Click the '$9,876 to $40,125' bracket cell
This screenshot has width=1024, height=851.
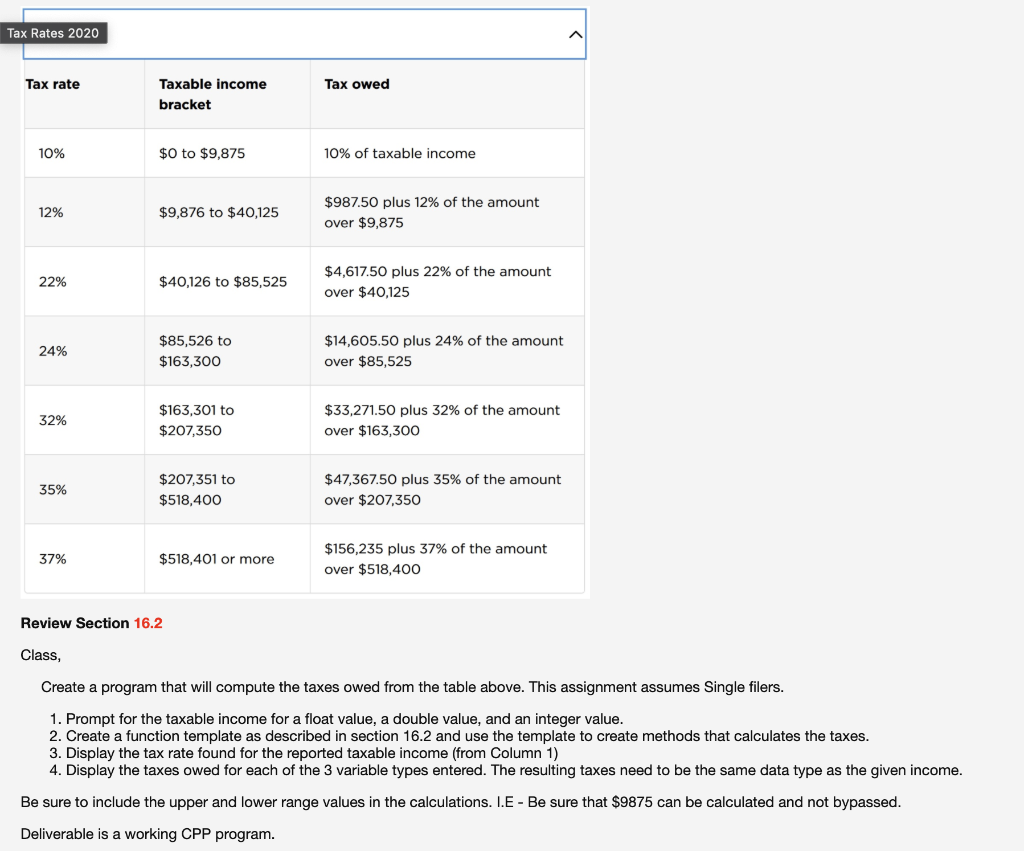coord(227,212)
